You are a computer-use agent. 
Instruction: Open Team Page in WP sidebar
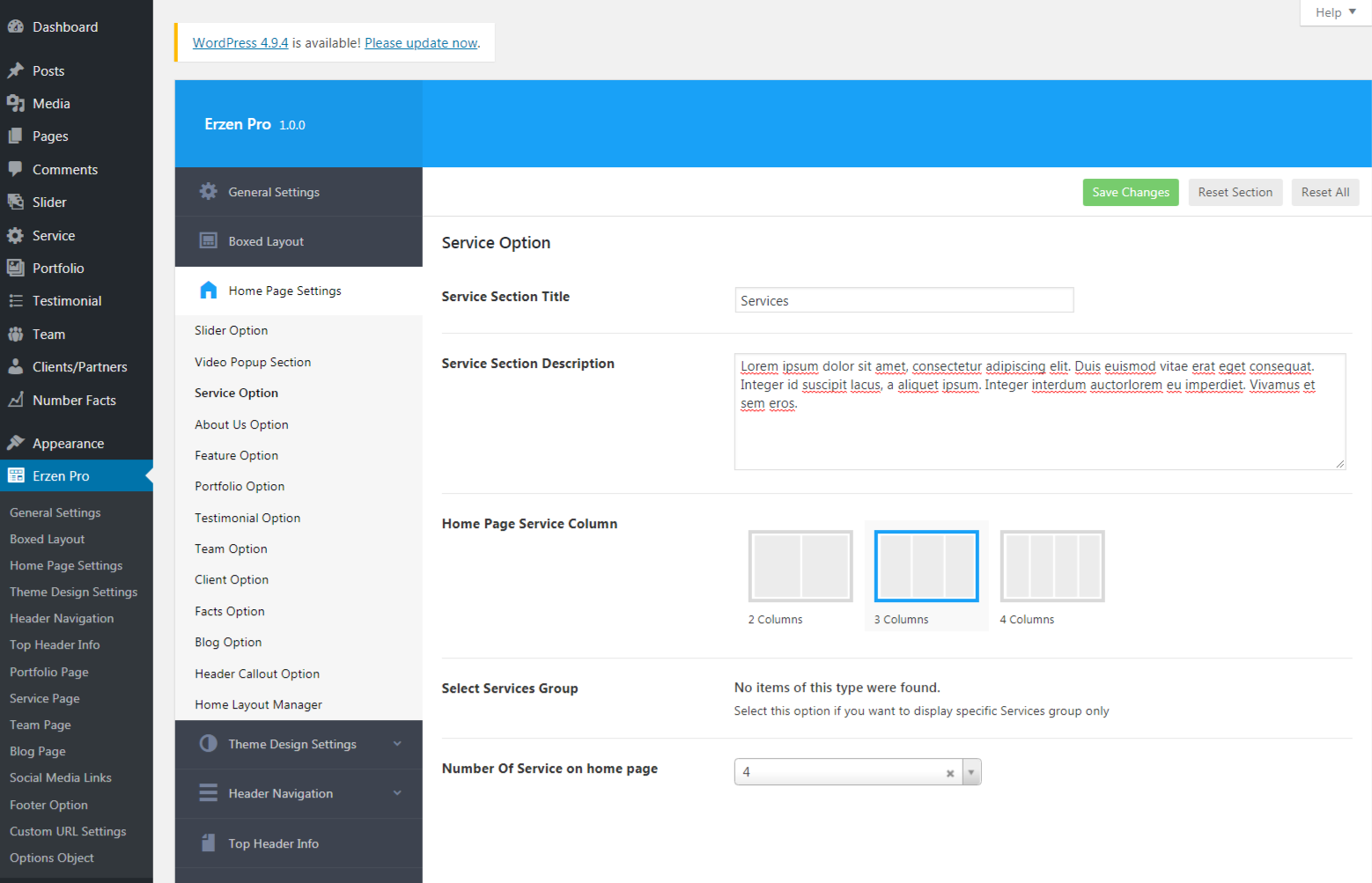[x=41, y=725]
